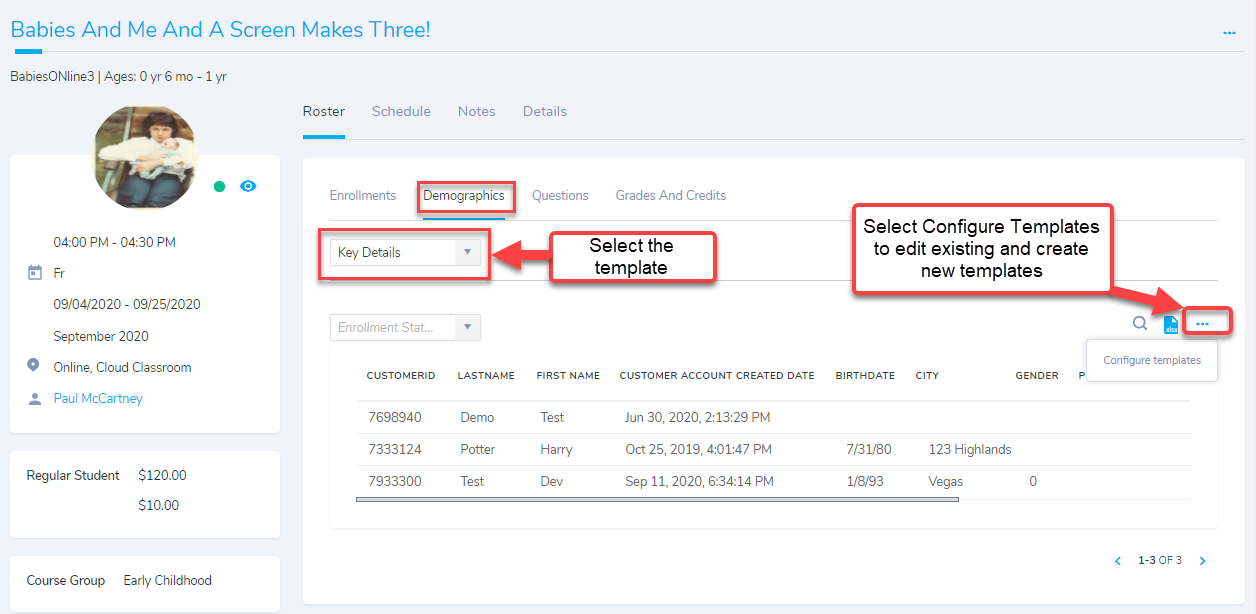Sort by the CUSTOMERID column header
The height and width of the screenshot is (614, 1256).
401,376
